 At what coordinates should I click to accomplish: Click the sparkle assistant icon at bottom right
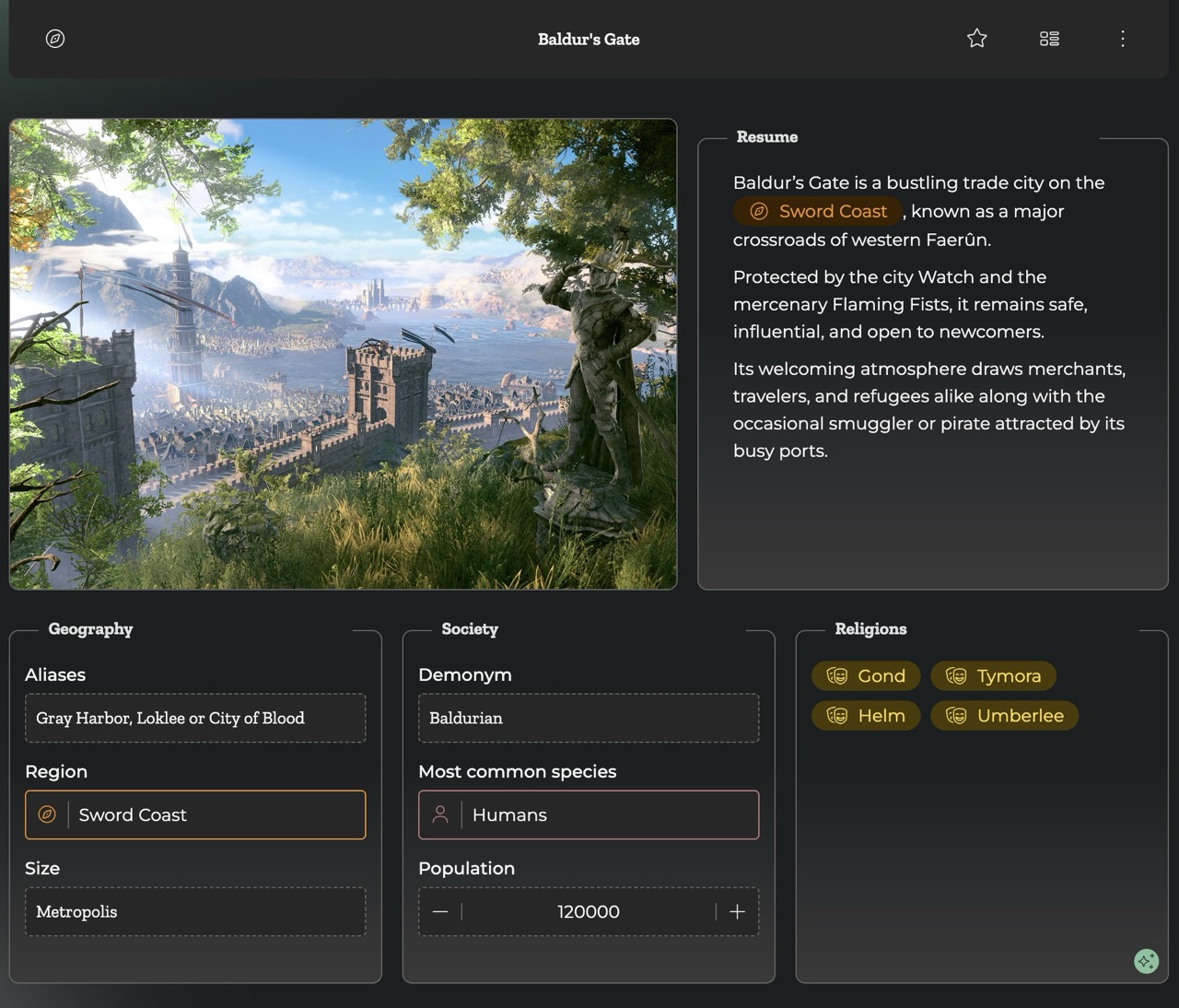click(1146, 961)
